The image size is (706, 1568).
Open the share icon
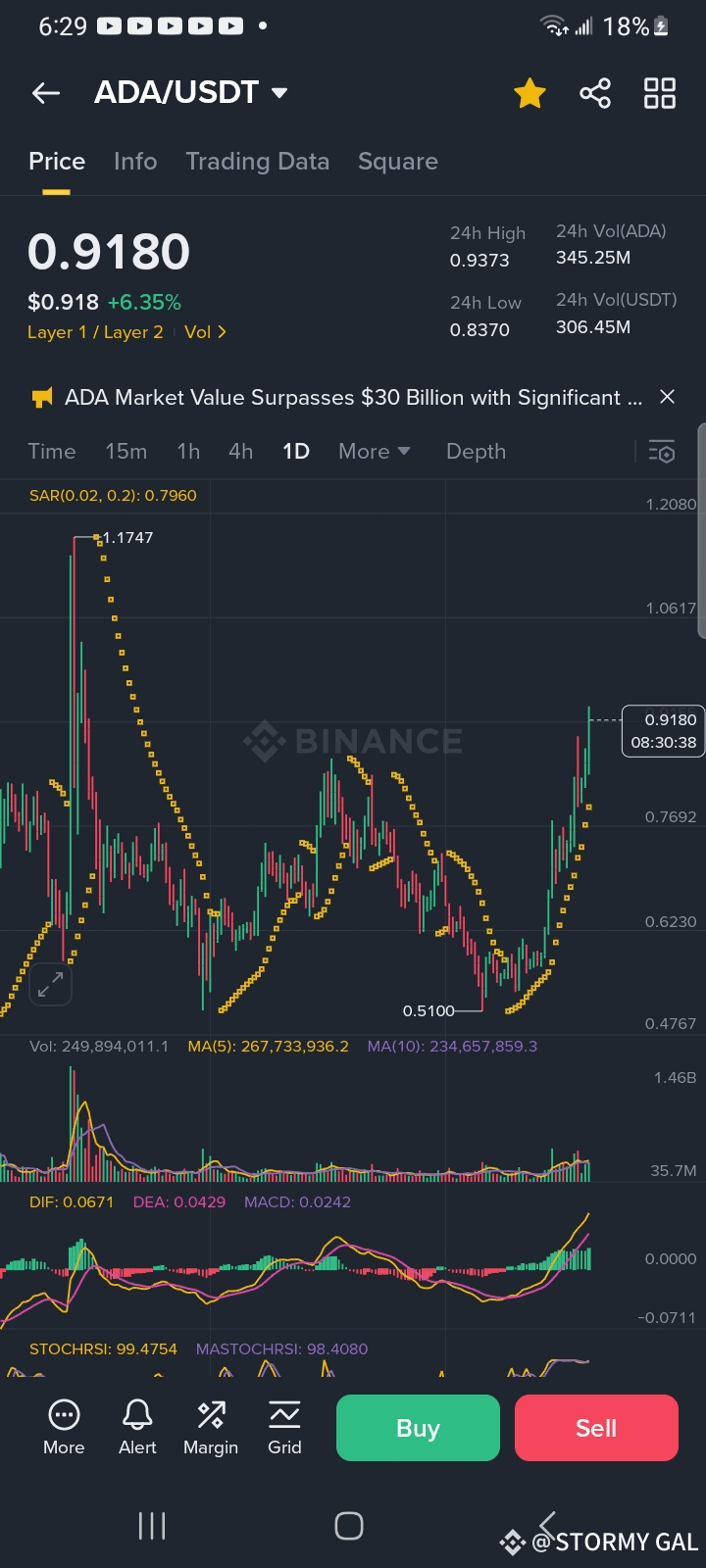pos(595,93)
